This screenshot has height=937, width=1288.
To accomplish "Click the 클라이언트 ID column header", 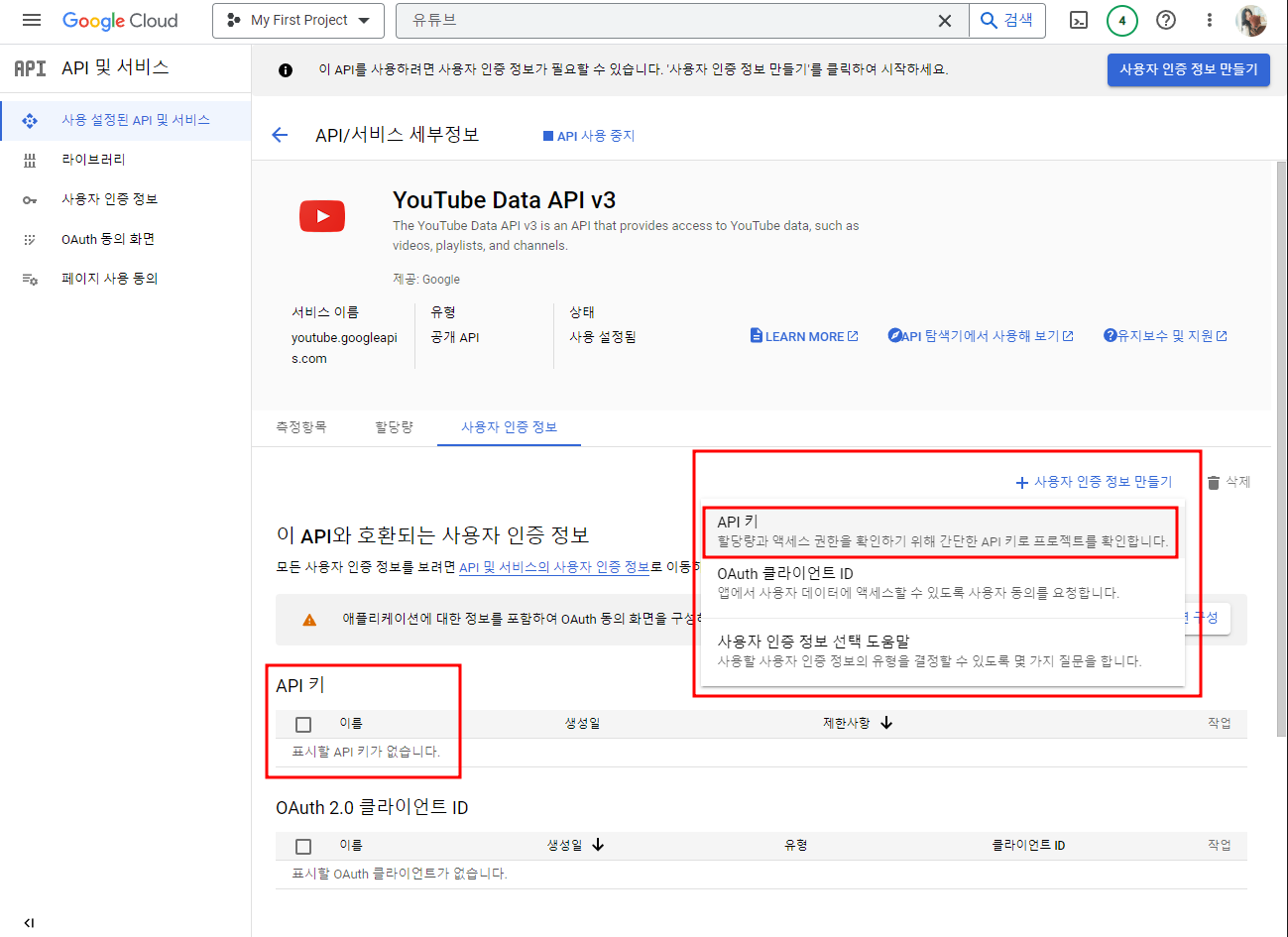I will (1028, 845).
